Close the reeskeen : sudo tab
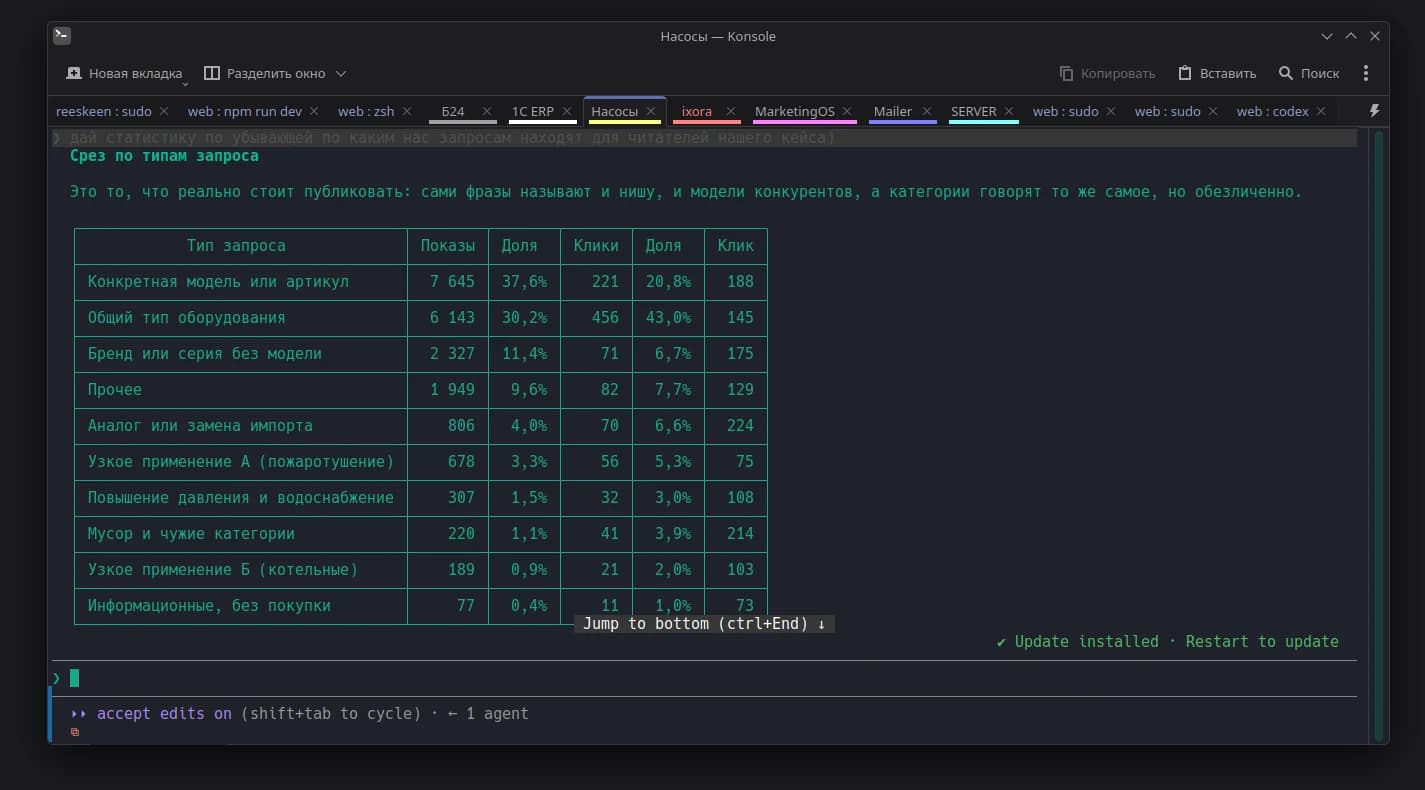This screenshot has height=790, width=1425. click(x=164, y=111)
